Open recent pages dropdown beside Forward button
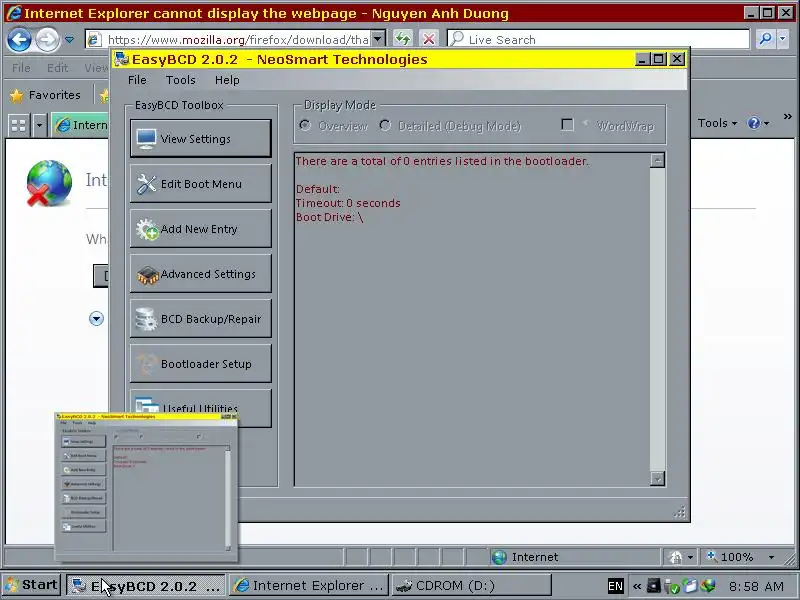The image size is (800, 600). pos(69,40)
